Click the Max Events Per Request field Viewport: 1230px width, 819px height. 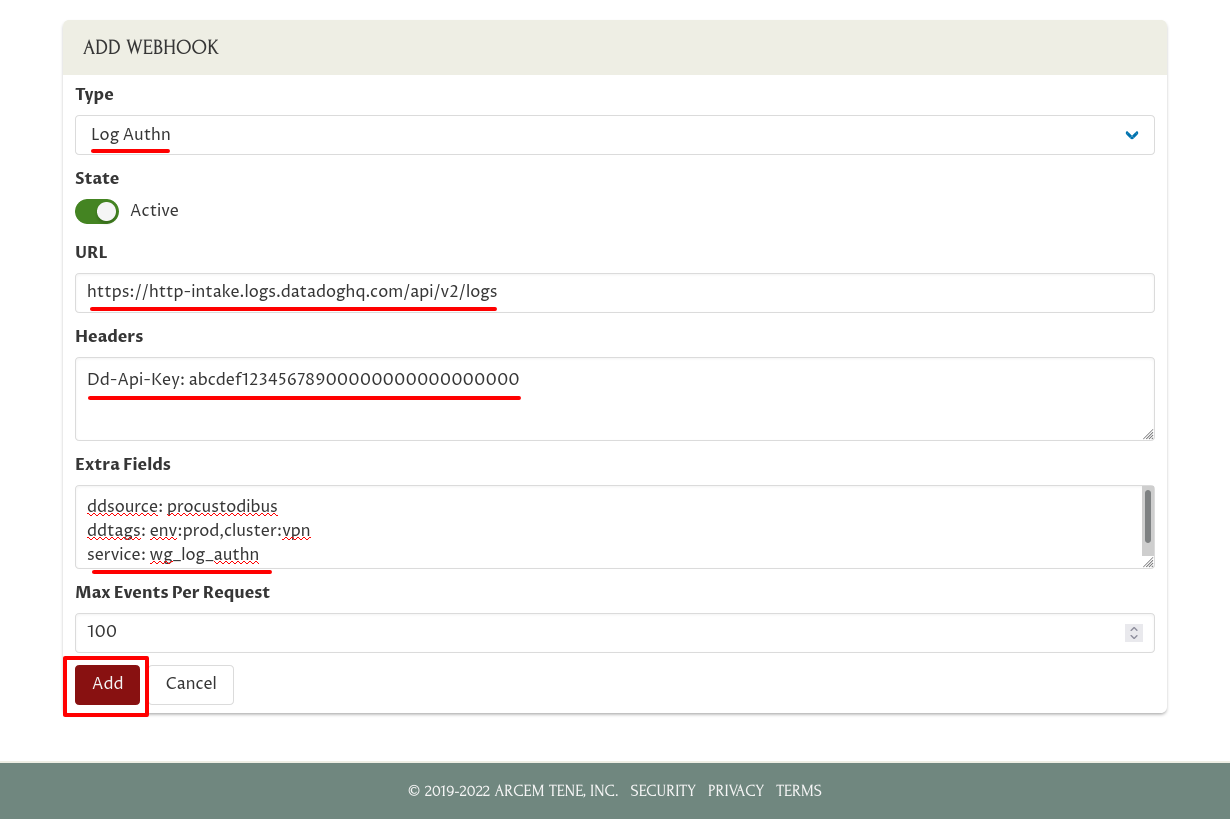tap(614, 632)
